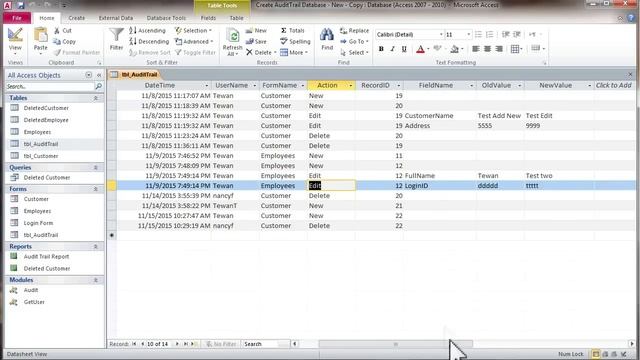Click the No Filter indicator button
This screenshot has width=640, height=360.
click(x=221, y=344)
